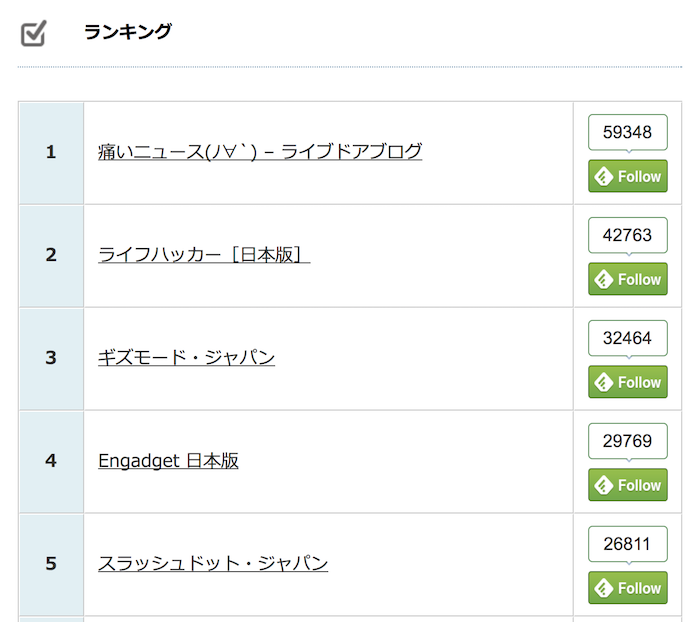This screenshot has width=700, height=622.
Task: Follow スラッシュドット・ジャパン on Feedly
Action: pos(628,588)
